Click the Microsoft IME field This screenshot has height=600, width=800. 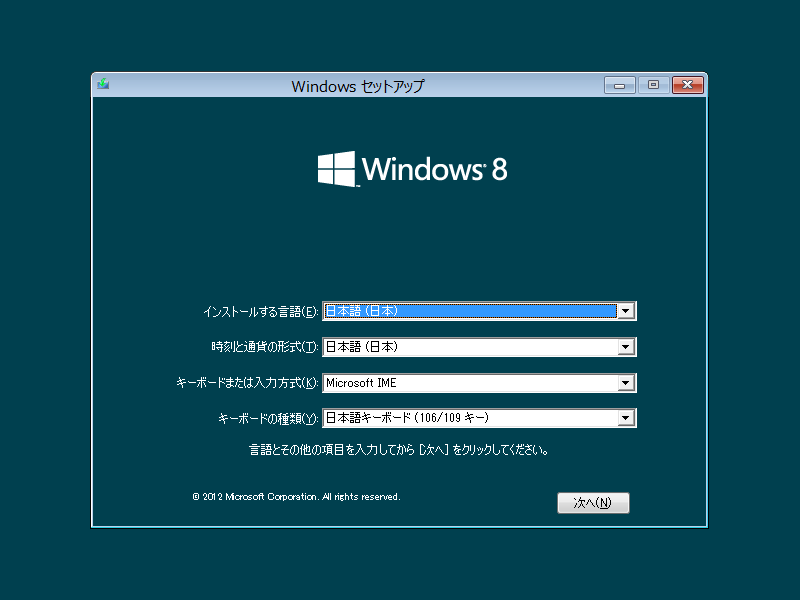(469, 383)
